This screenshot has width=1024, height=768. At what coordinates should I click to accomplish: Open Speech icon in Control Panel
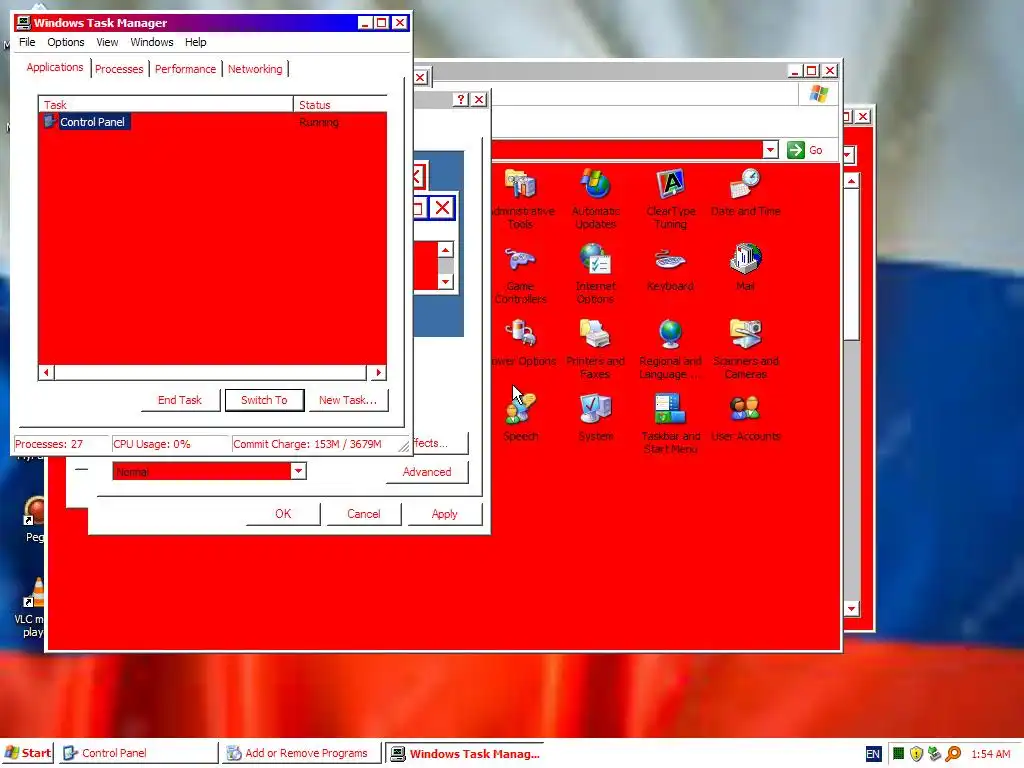[x=520, y=418]
